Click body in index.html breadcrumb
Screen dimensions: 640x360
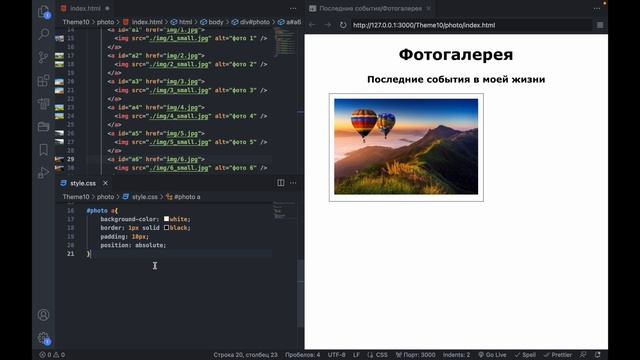click(216, 22)
